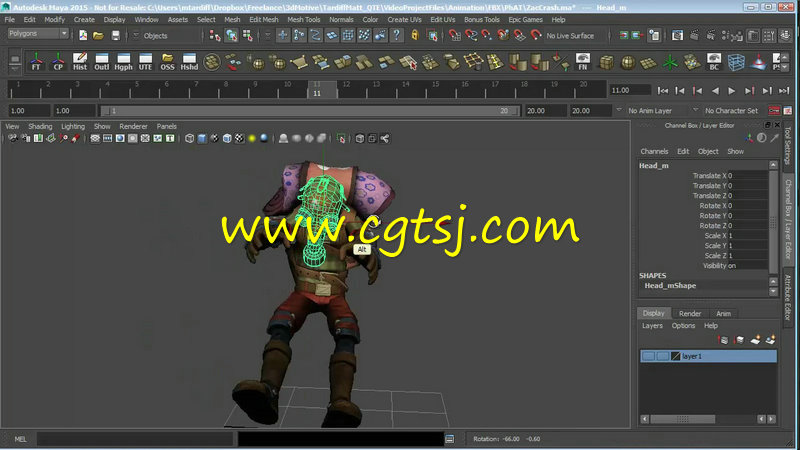Open the Hshd hypershade shelf button
800x450 pixels.
(189, 62)
